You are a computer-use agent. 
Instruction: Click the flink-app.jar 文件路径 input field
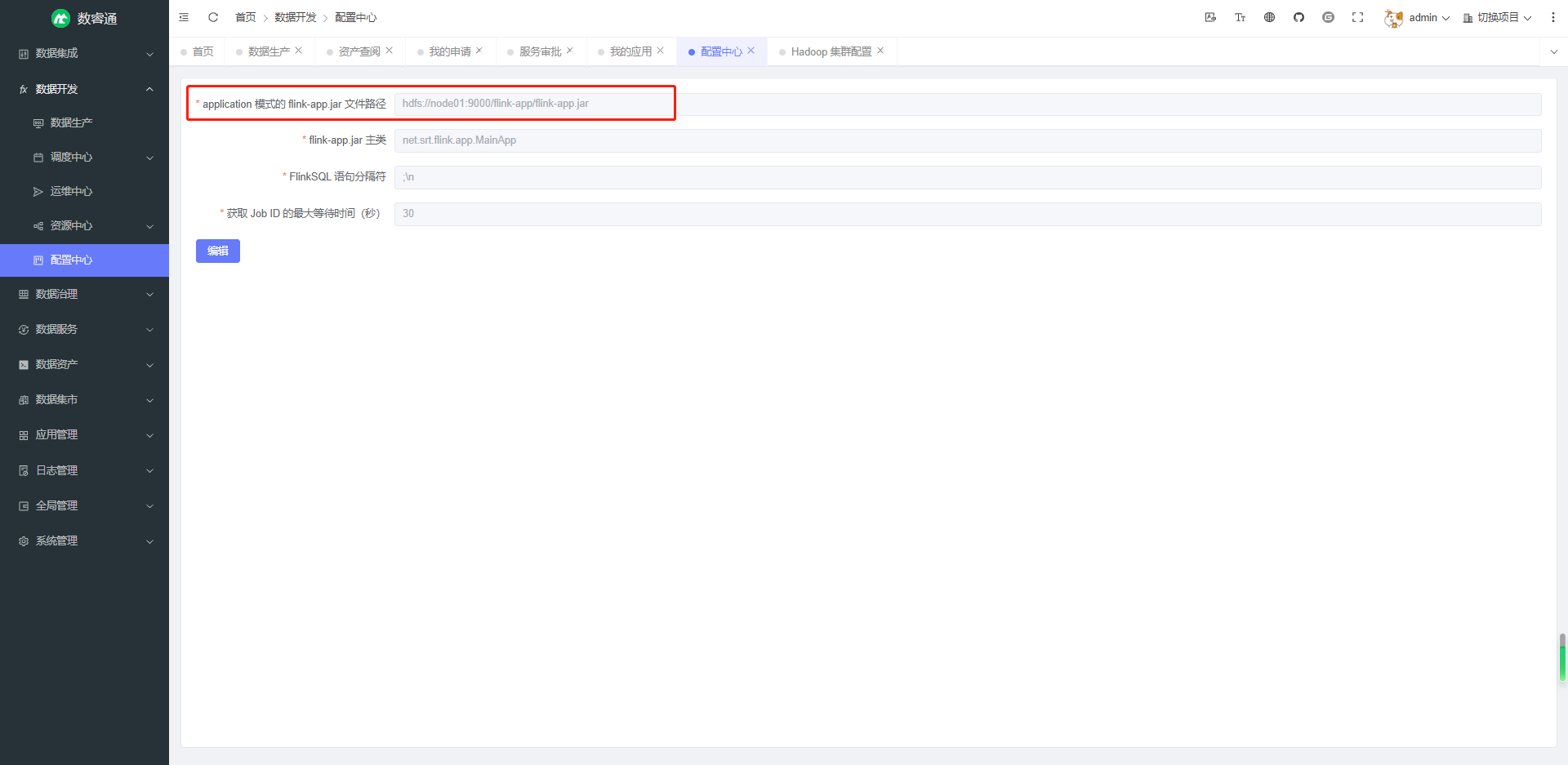click(x=968, y=104)
